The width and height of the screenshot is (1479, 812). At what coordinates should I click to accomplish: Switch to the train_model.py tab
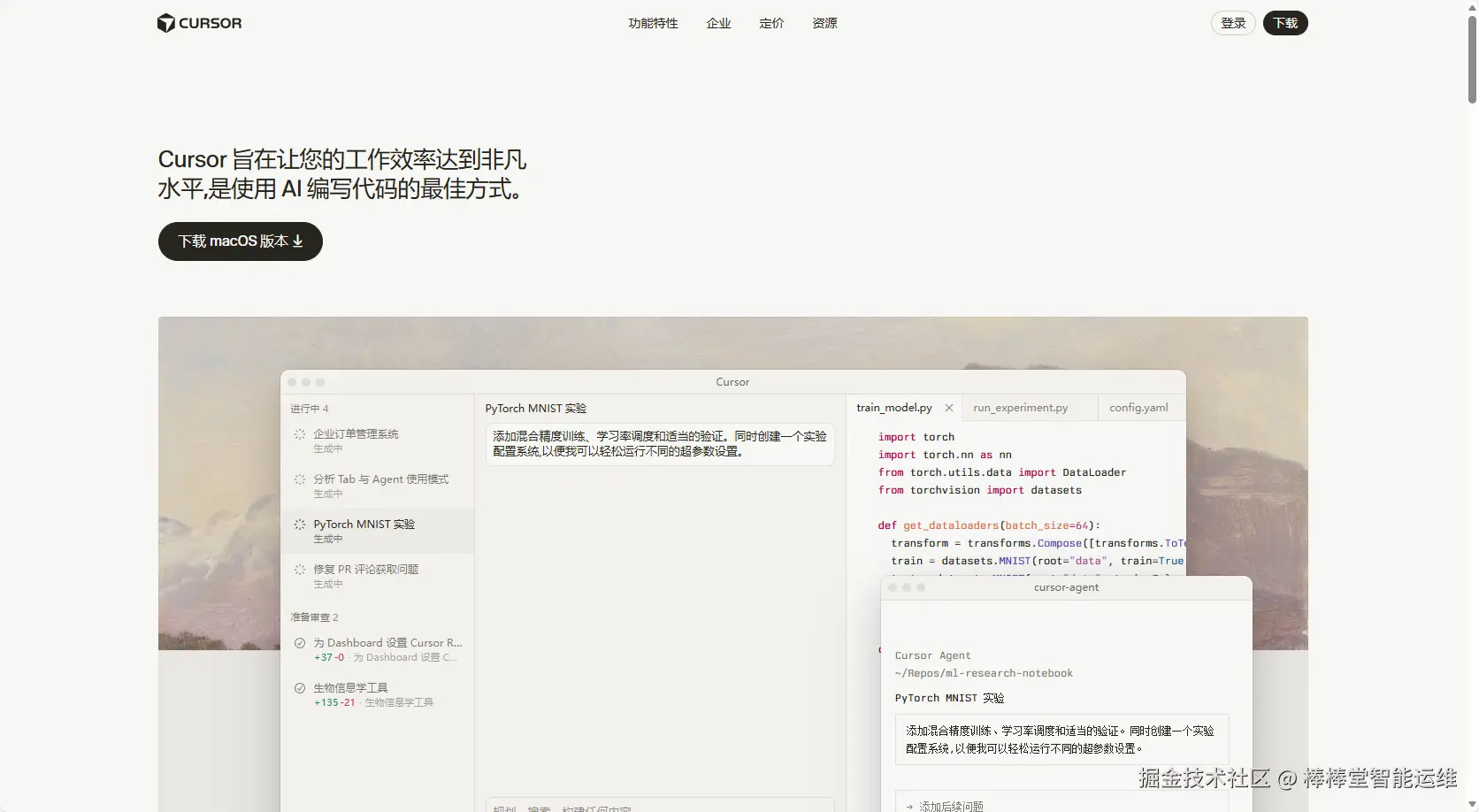point(894,408)
